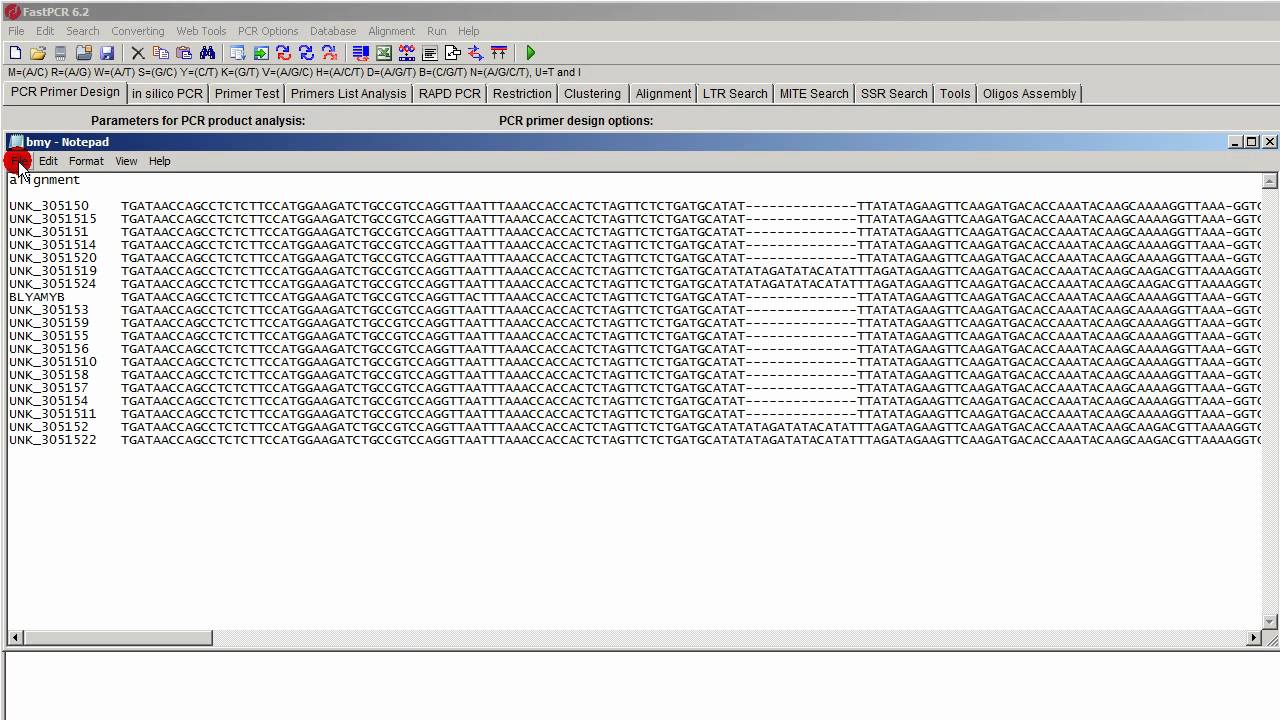Click the list with down-arrow icon after binoculars
The height and width of the screenshot is (720, 1280).
(x=237, y=53)
